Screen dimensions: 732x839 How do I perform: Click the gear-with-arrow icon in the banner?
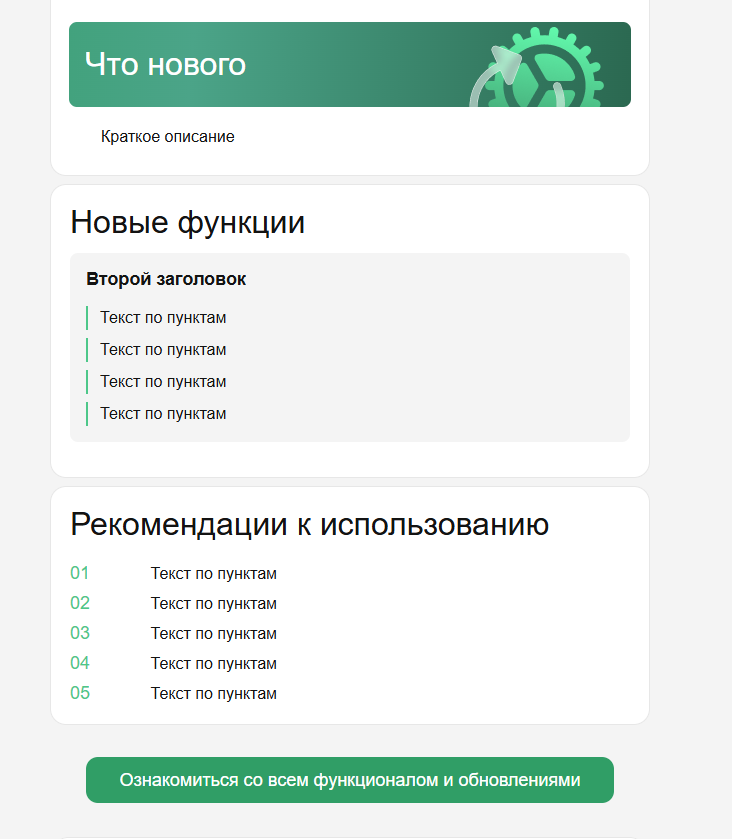(x=537, y=67)
